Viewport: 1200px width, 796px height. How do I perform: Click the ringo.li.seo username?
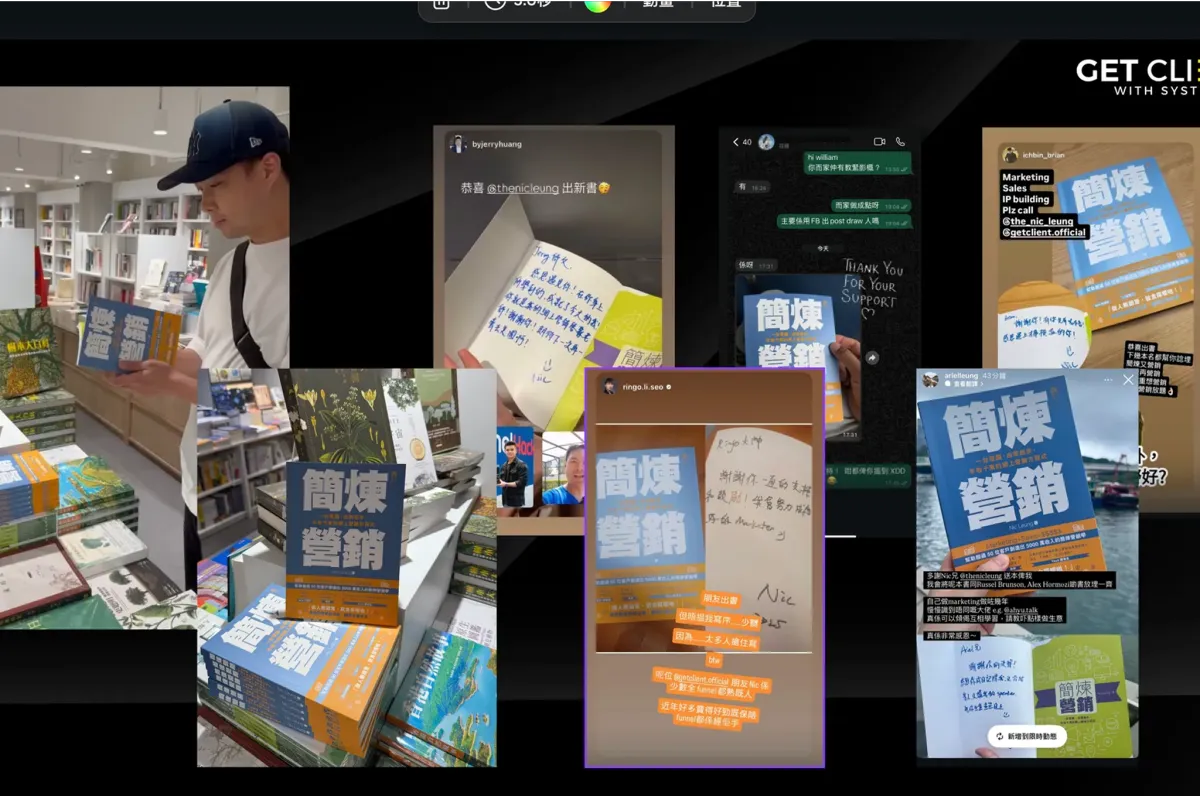point(643,386)
